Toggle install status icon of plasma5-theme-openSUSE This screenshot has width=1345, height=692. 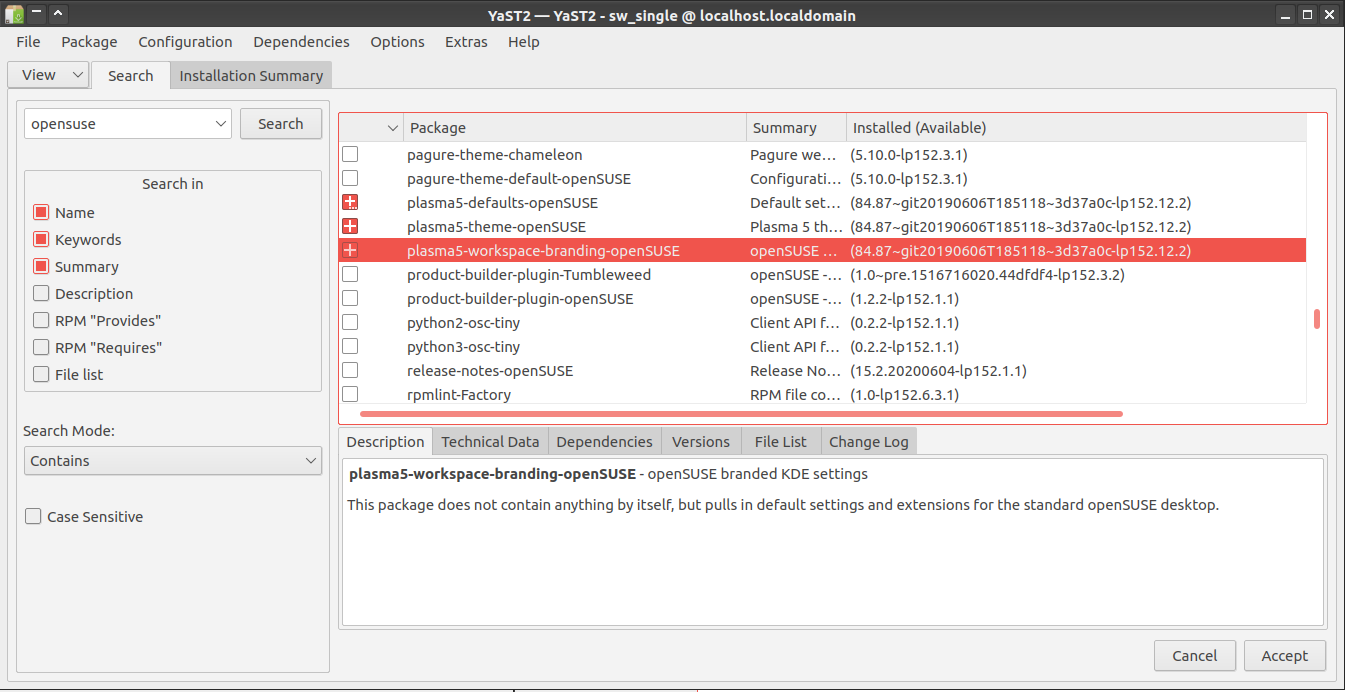pyautogui.click(x=350, y=227)
